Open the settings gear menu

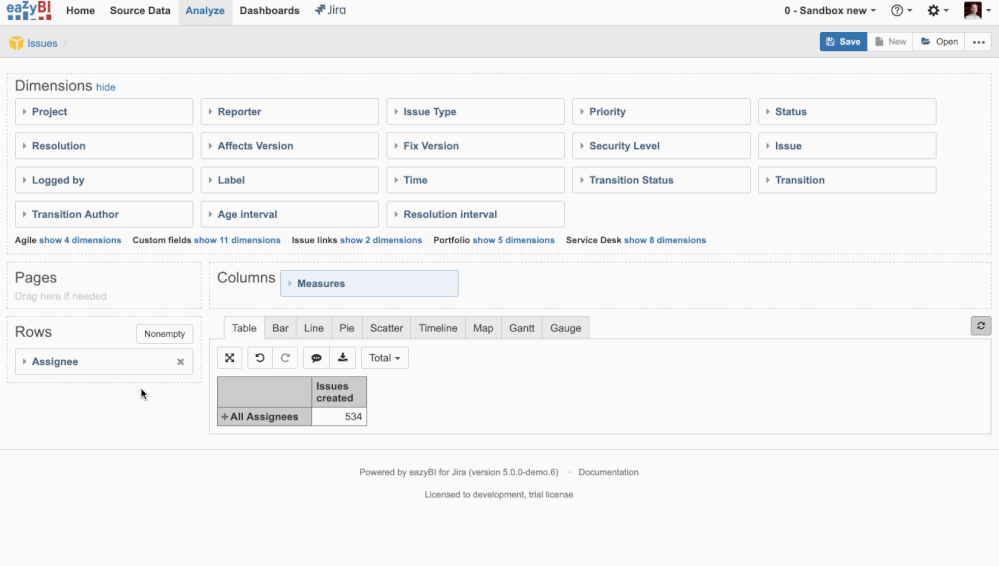click(938, 10)
